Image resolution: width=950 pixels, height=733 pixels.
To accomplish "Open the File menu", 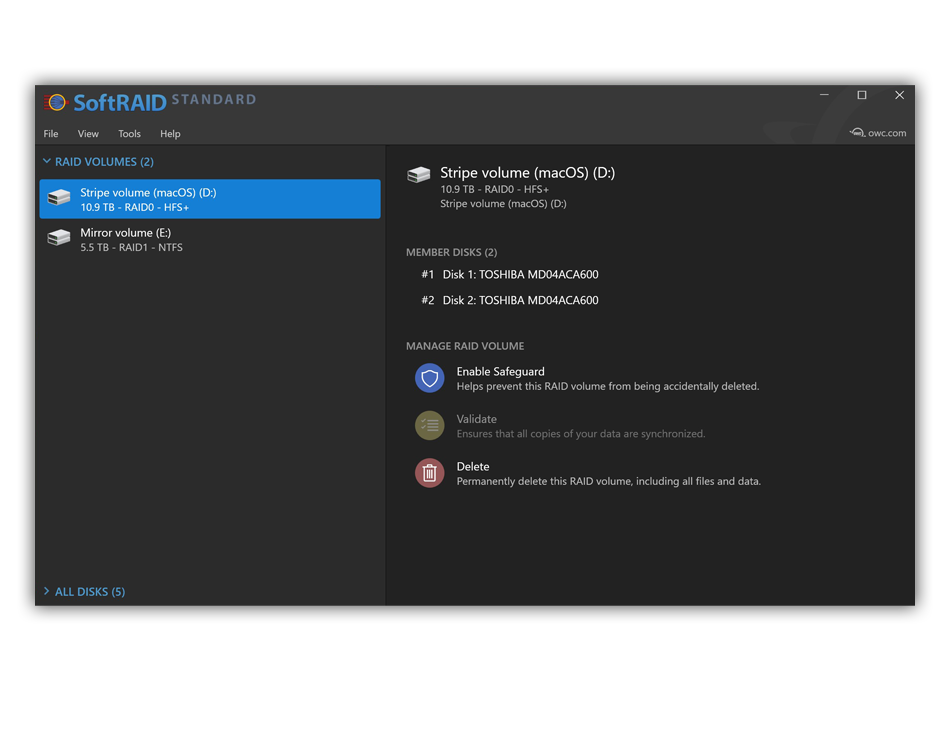I will pyautogui.click(x=51, y=134).
